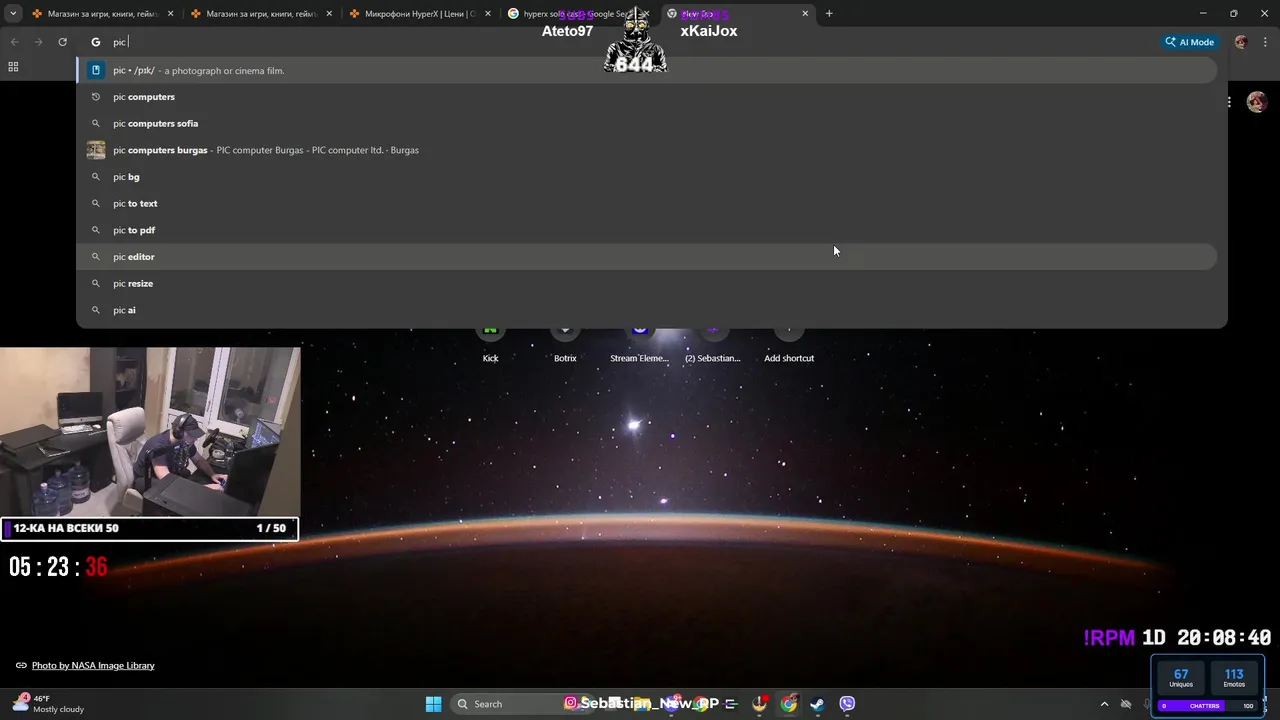Choose the 'pic bg' suggestion
This screenshot has width=1280, height=720.
[647, 177]
